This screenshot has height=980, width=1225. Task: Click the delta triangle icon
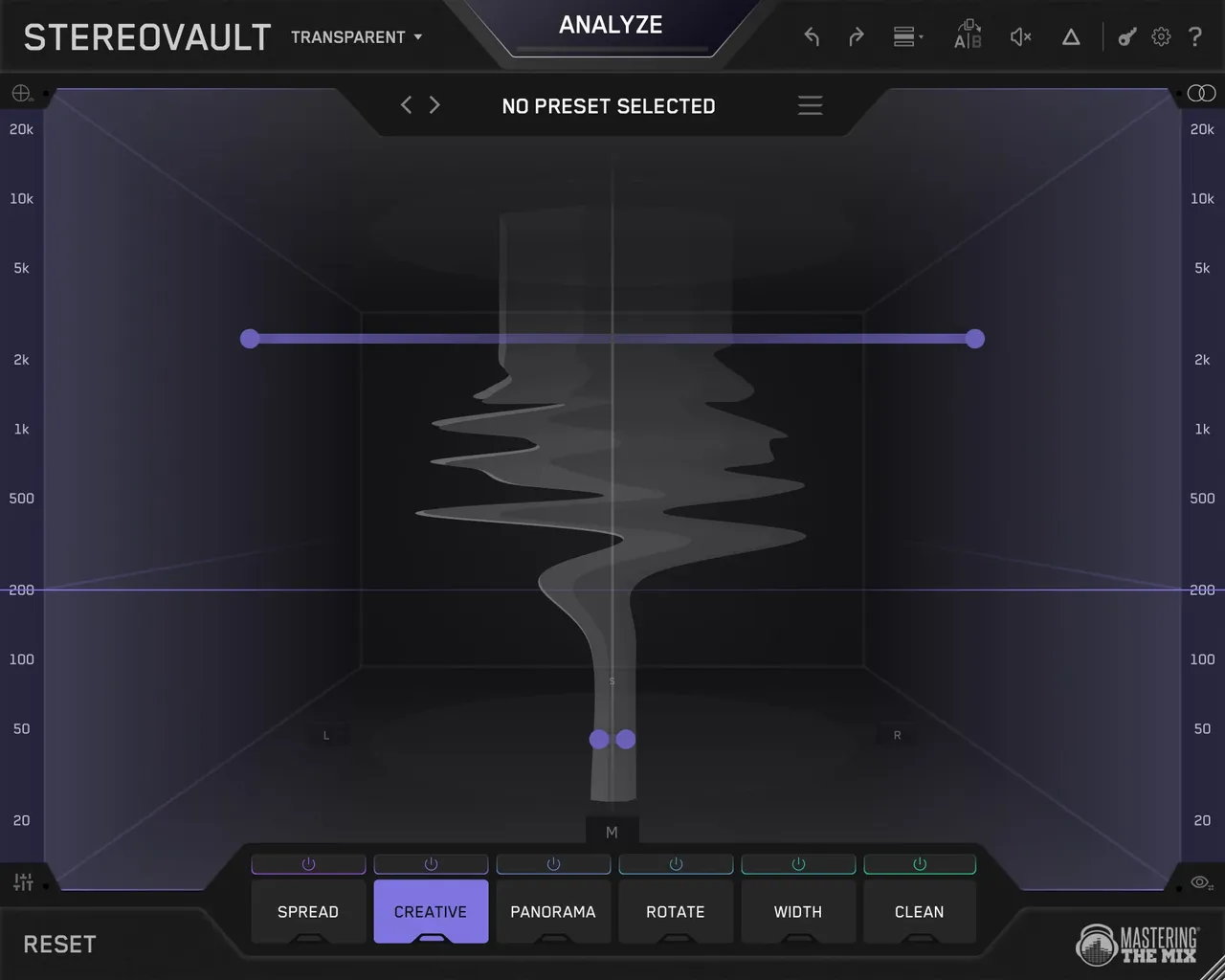click(x=1071, y=37)
